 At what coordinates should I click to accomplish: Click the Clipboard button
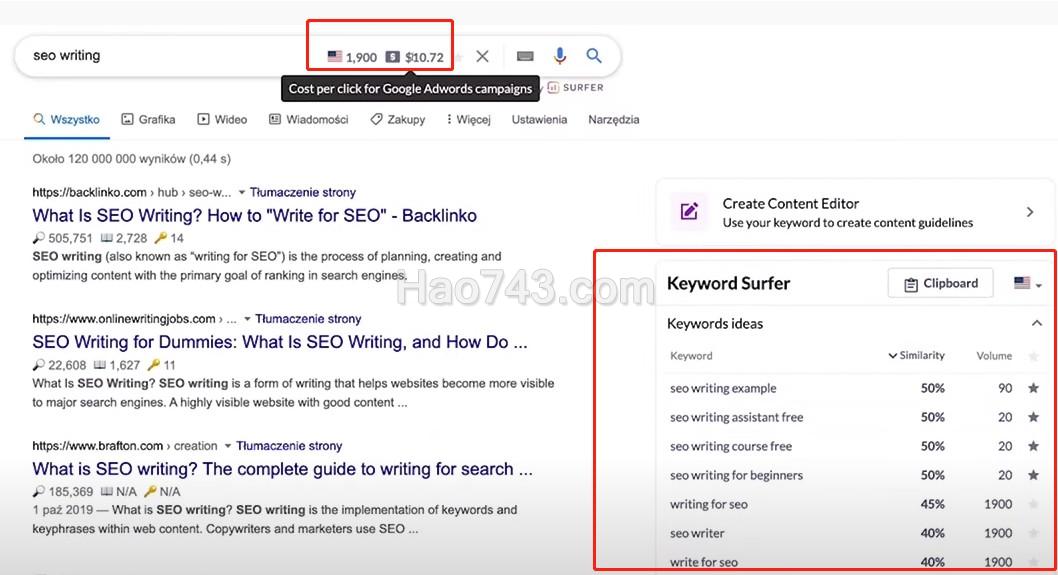941,283
